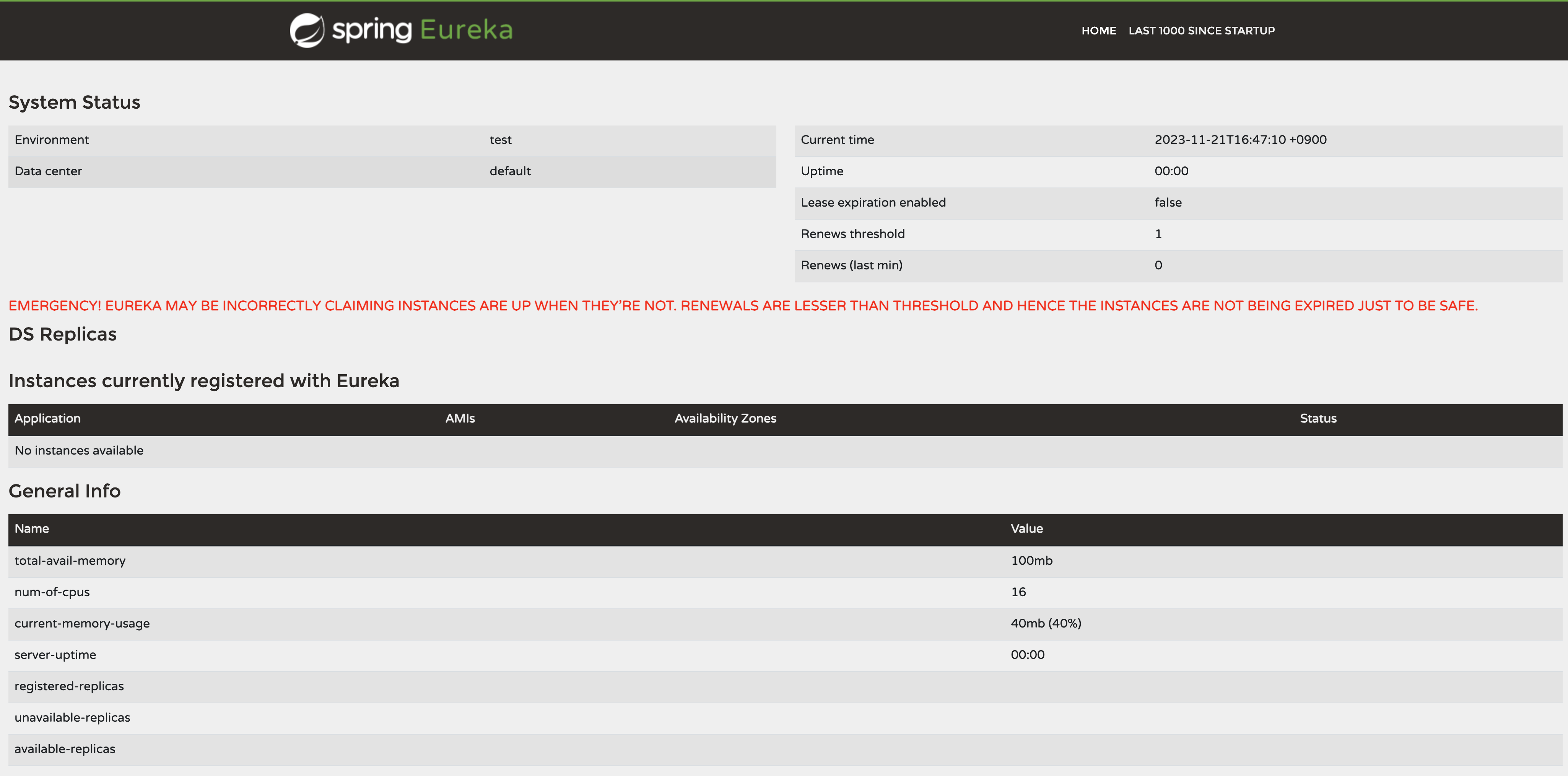Click the data center value 'default'

(x=510, y=171)
